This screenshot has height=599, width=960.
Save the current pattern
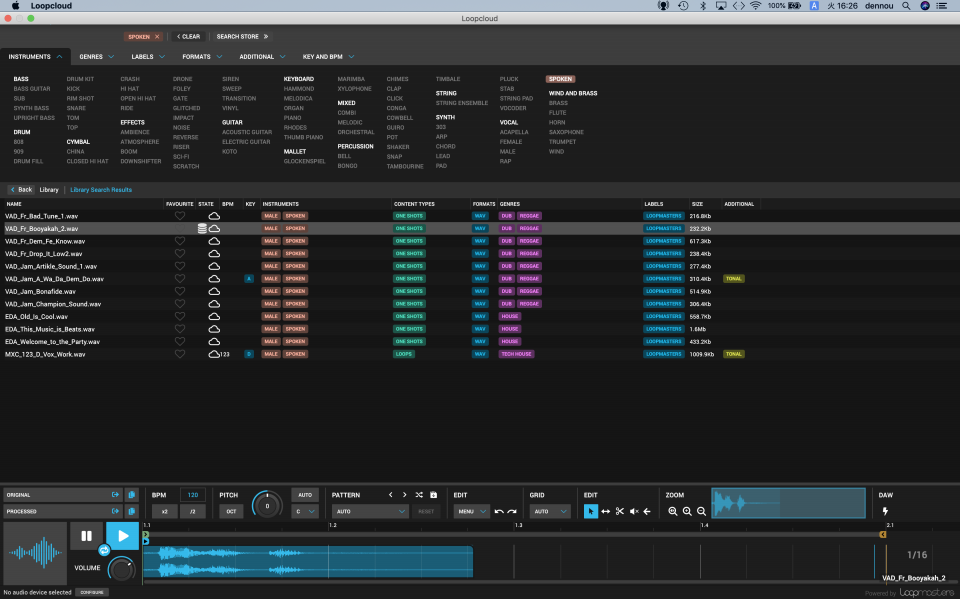click(433, 495)
